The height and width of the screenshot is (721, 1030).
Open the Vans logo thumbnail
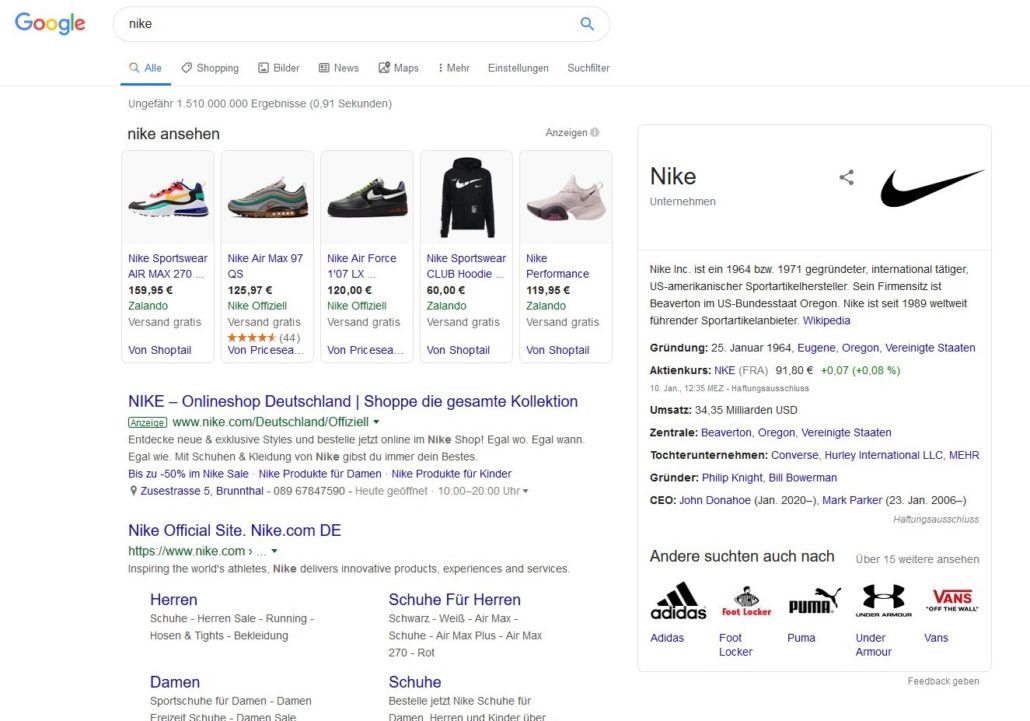952,600
